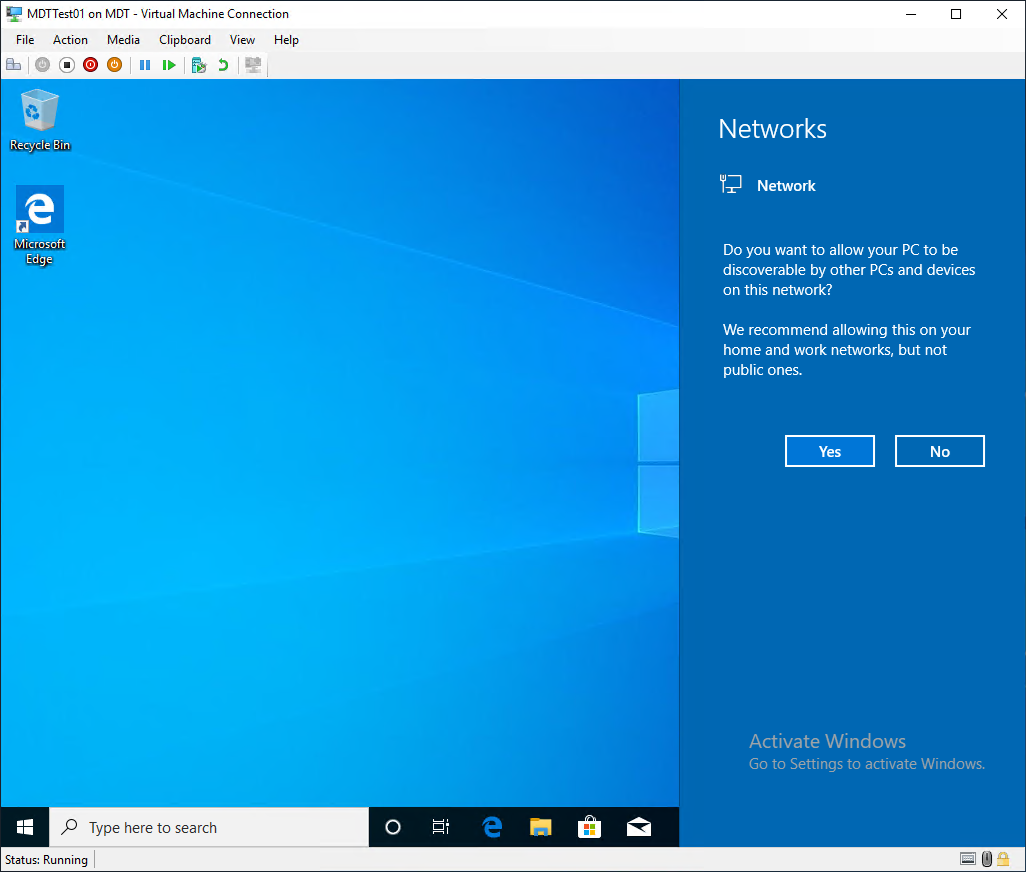Click Yes to allow PC discovery
Viewport: 1026px width, 872px height.
(830, 451)
